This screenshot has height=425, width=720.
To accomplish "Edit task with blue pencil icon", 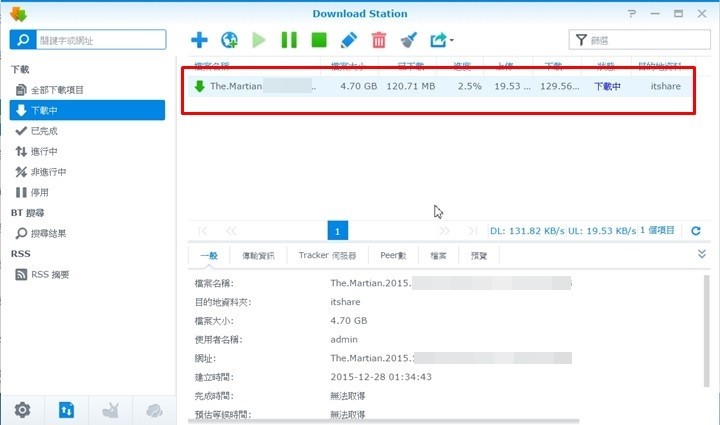I will pos(349,40).
